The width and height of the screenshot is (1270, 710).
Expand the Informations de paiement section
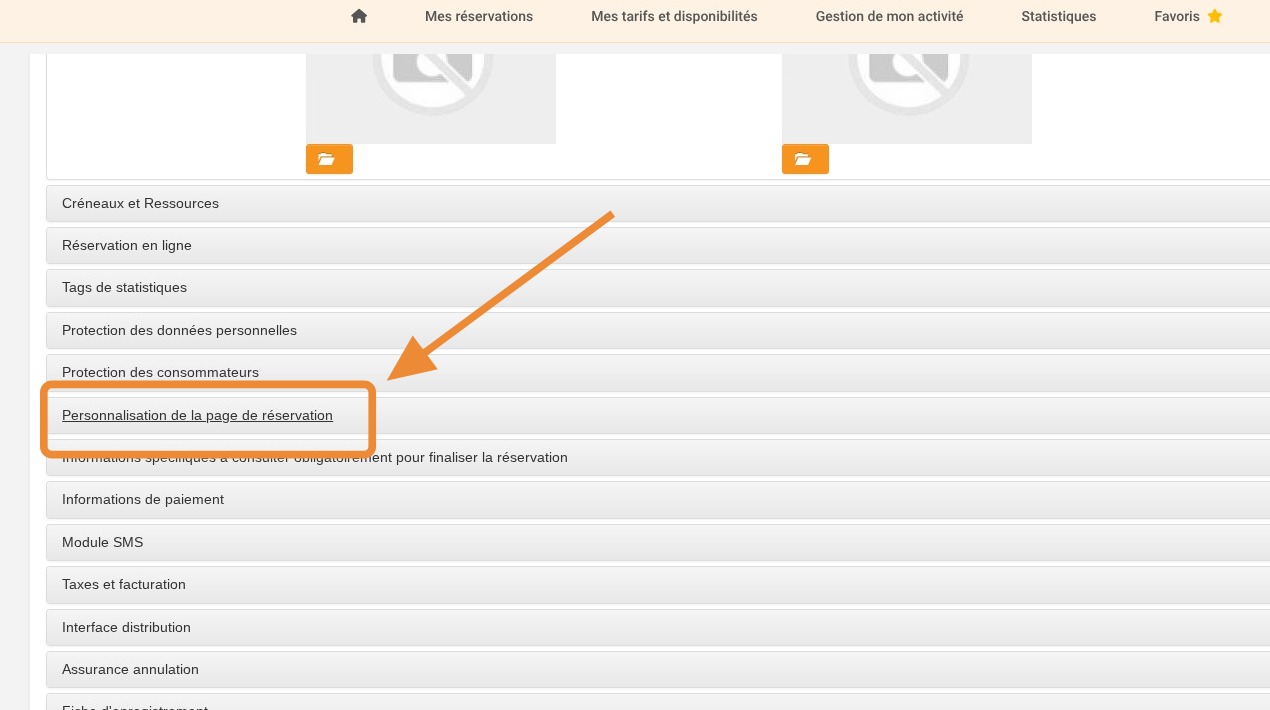tap(658, 499)
